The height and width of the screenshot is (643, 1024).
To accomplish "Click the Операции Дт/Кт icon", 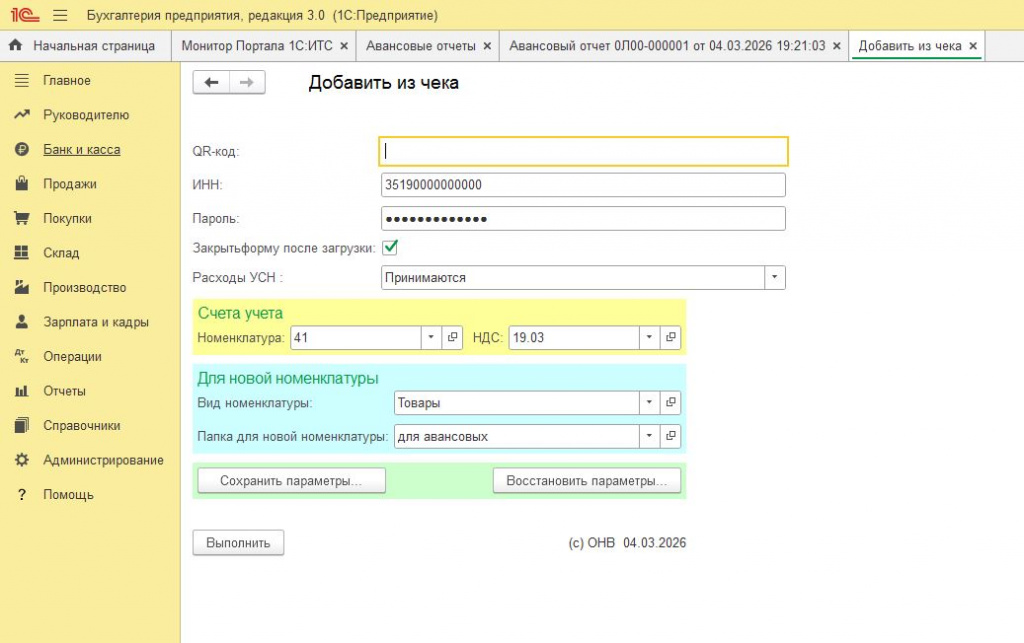I will [22, 356].
